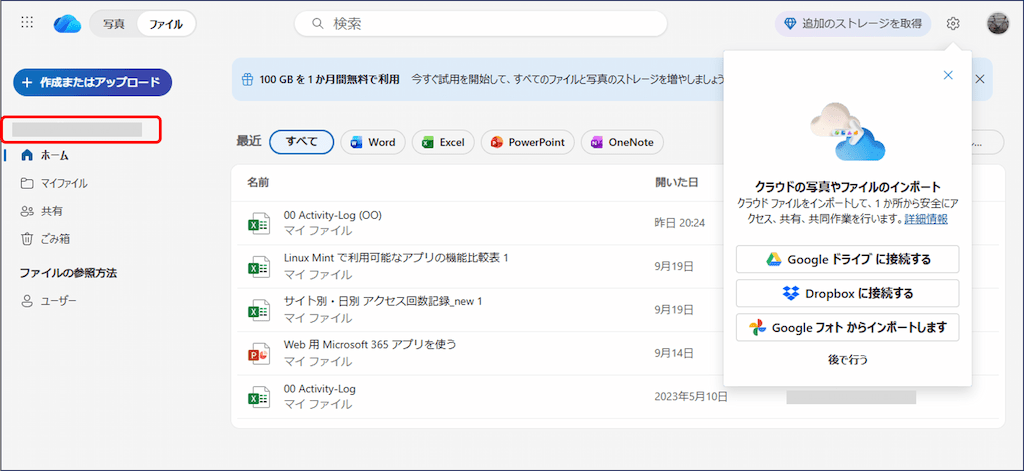Image resolution: width=1024 pixels, height=471 pixels.
Task: Close the cloud import popup
Action: (948, 75)
